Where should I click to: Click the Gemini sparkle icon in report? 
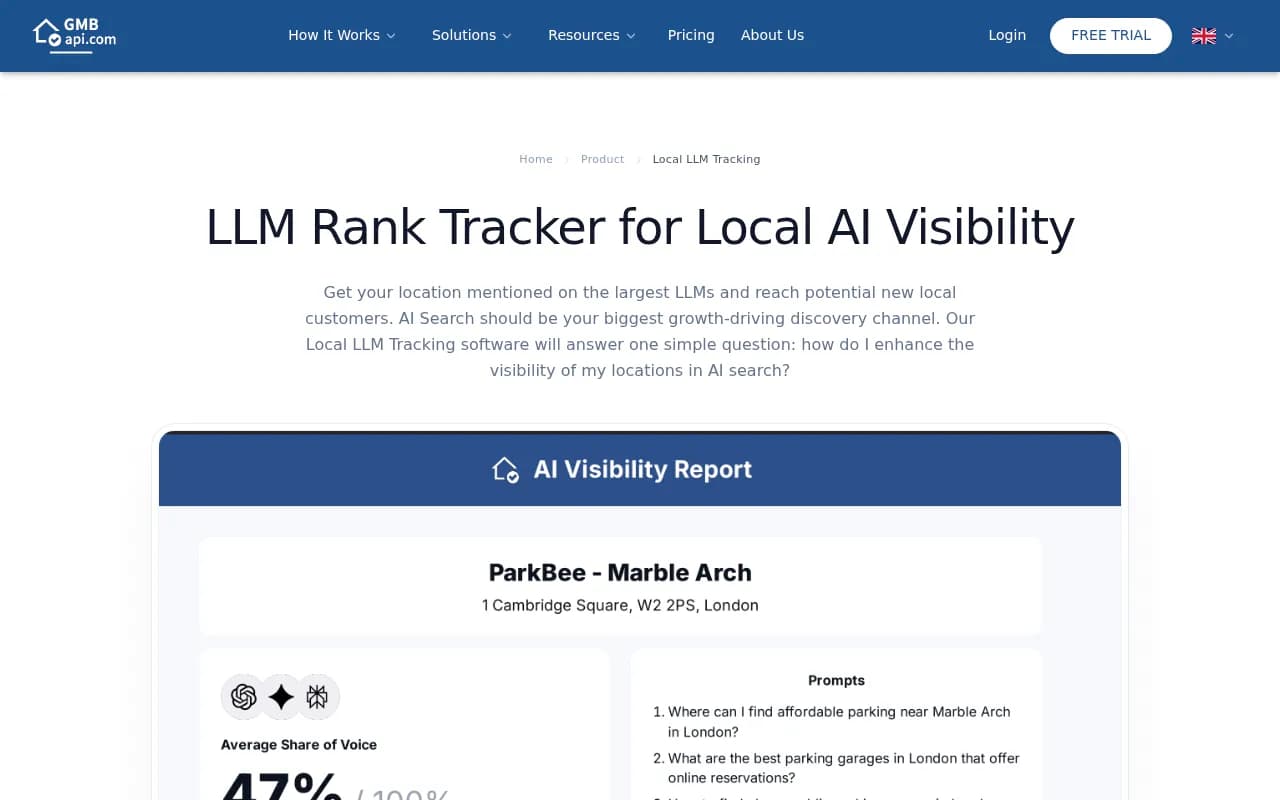pos(281,697)
